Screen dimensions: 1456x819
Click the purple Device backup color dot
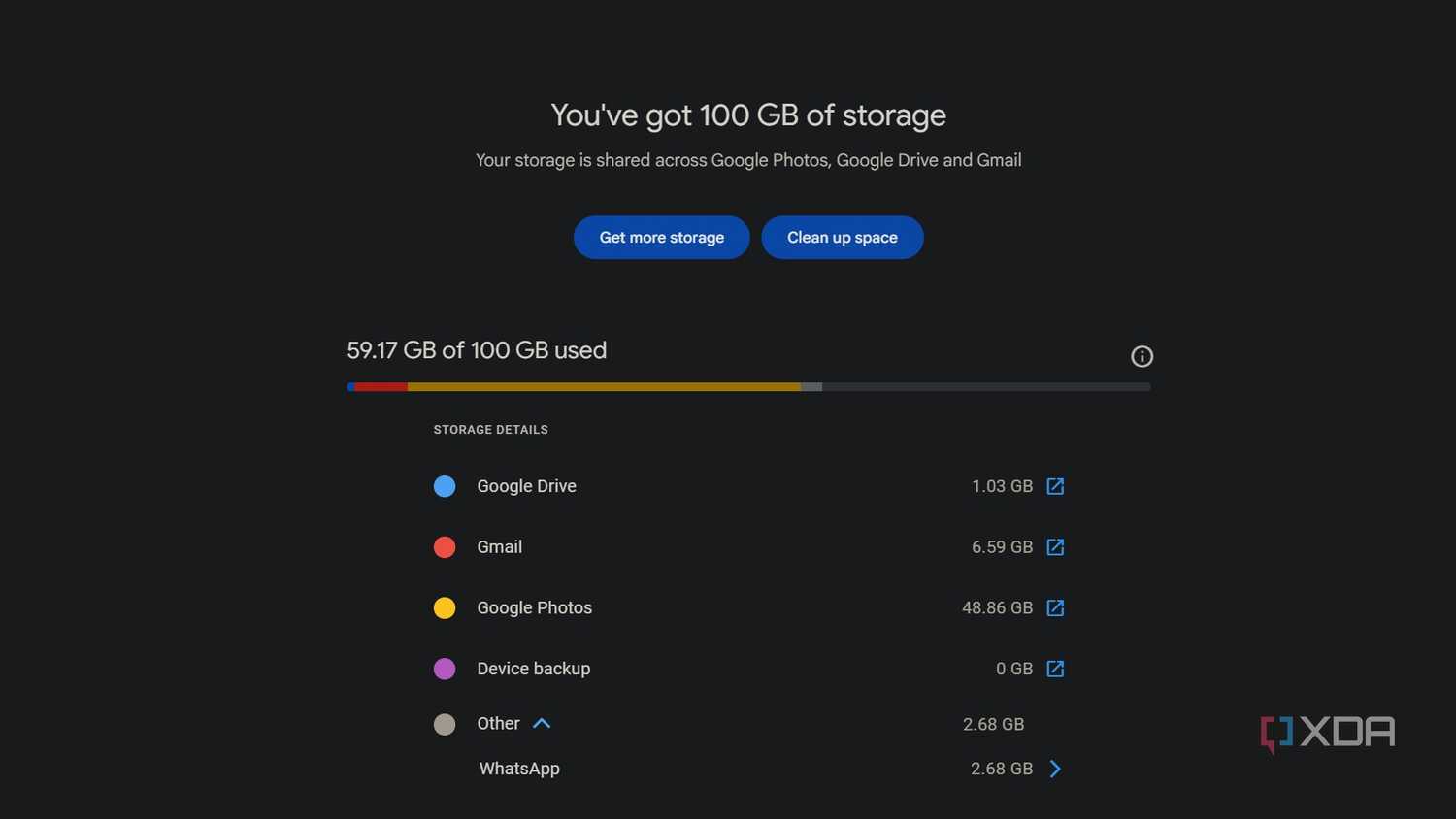[x=445, y=669]
